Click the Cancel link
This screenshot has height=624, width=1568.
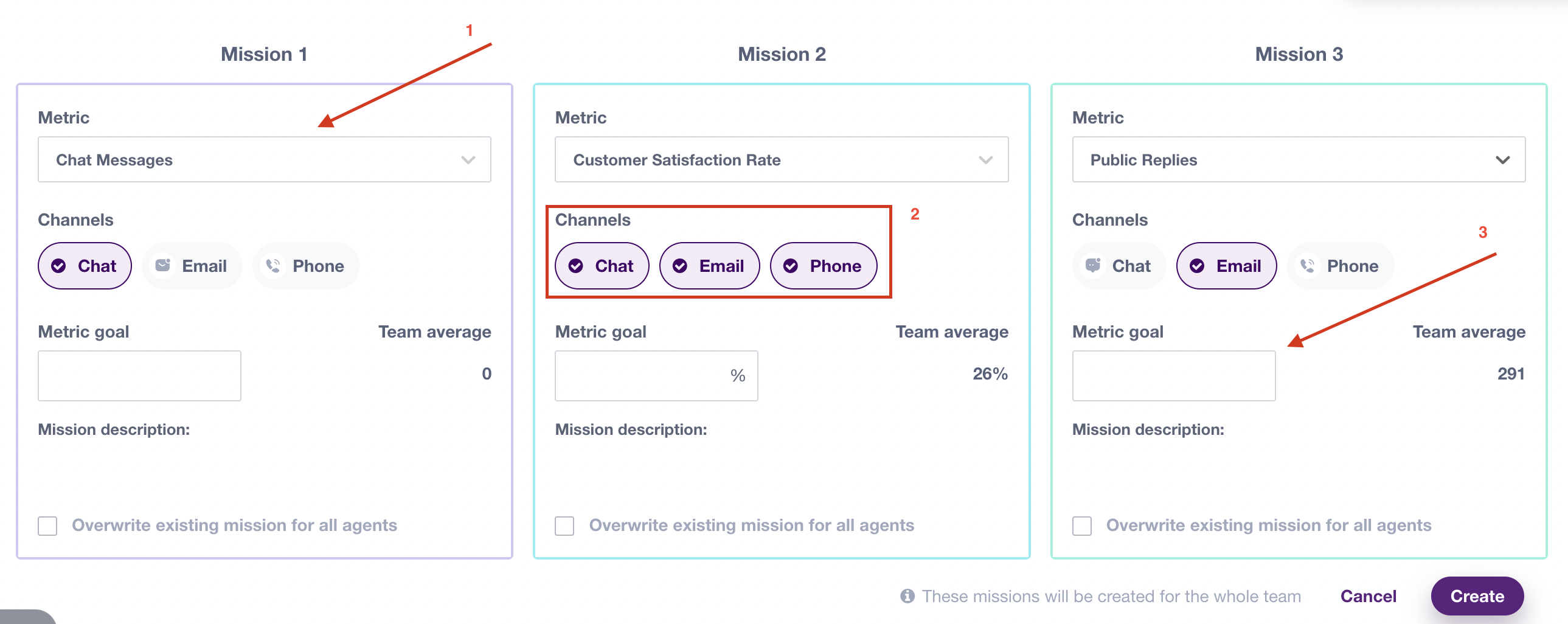pos(1368,595)
